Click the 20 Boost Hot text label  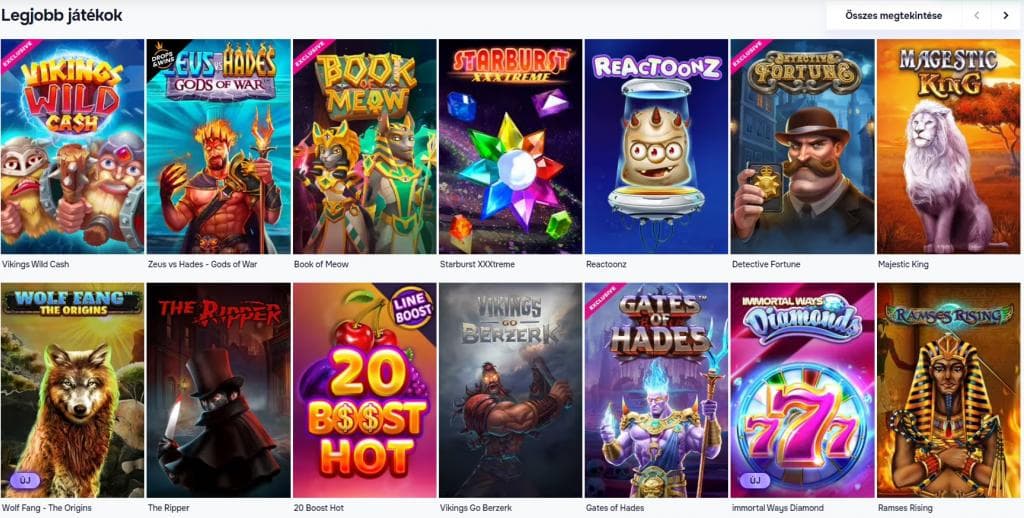point(319,508)
